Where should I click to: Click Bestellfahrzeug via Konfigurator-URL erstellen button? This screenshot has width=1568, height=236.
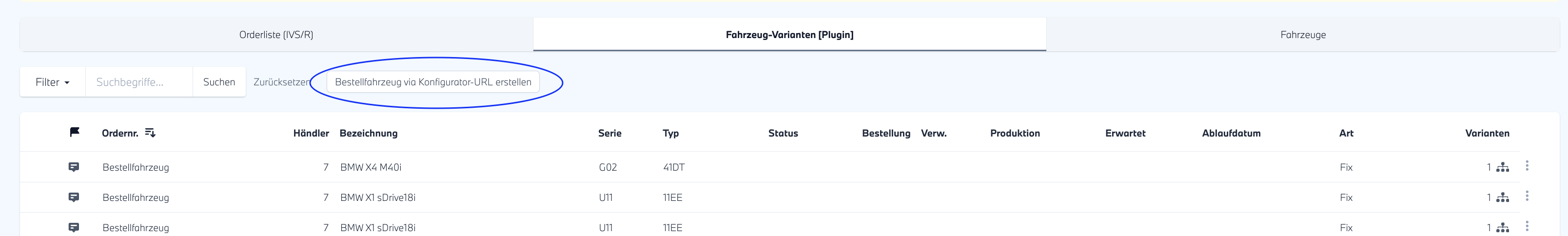click(x=433, y=82)
